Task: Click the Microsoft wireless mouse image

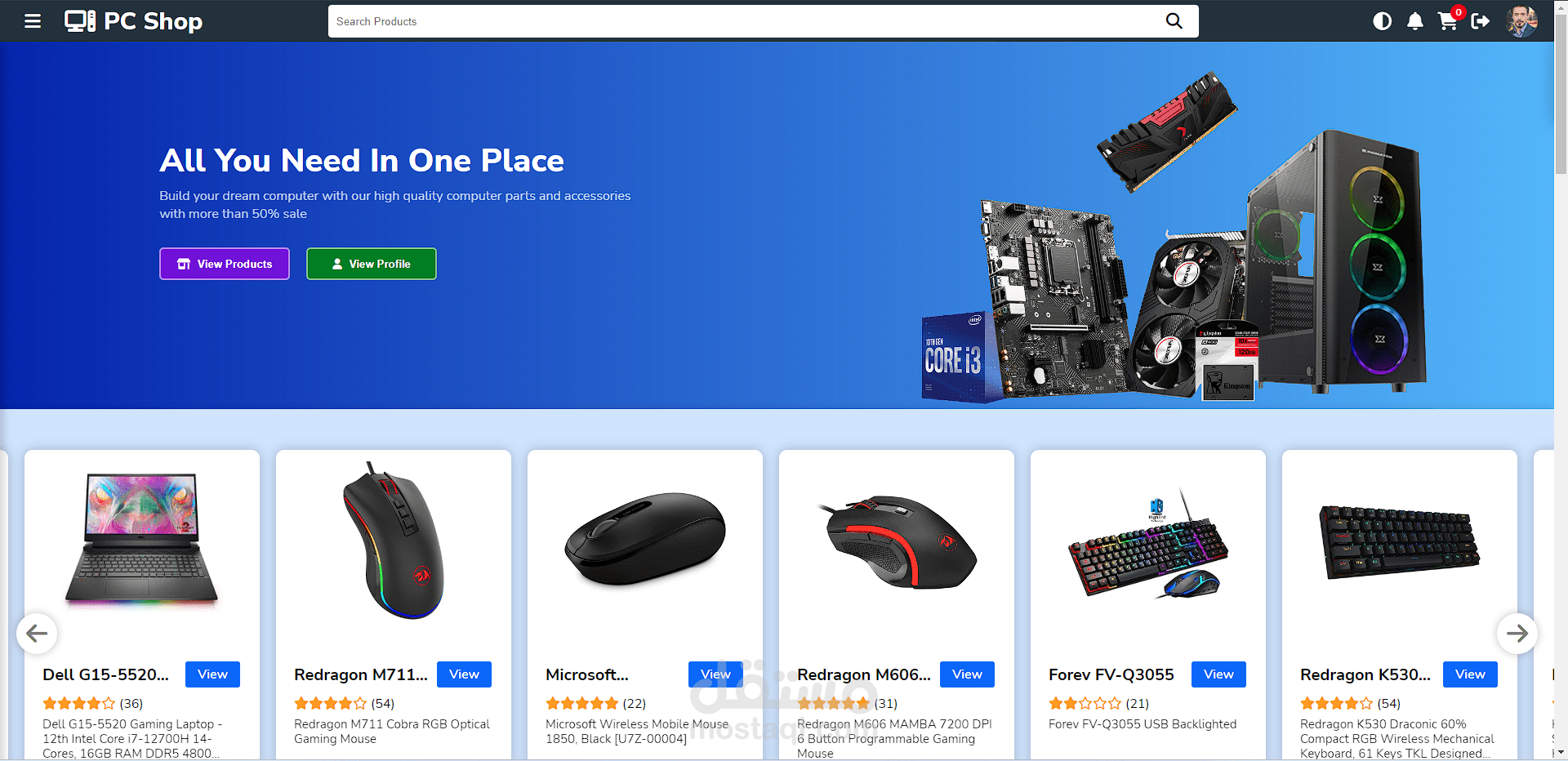Action: [x=645, y=539]
